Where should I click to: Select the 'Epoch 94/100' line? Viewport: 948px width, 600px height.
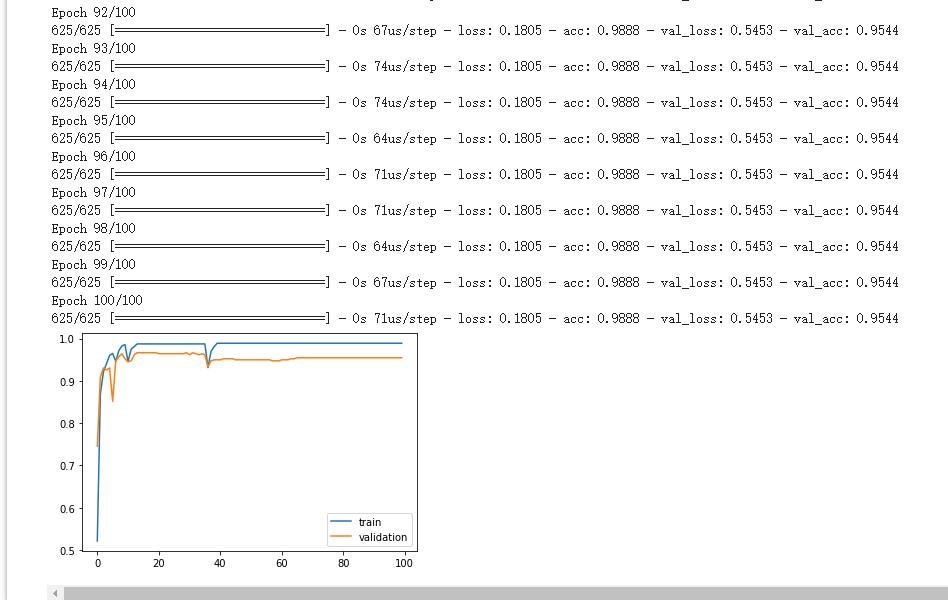[x=94, y=85]
